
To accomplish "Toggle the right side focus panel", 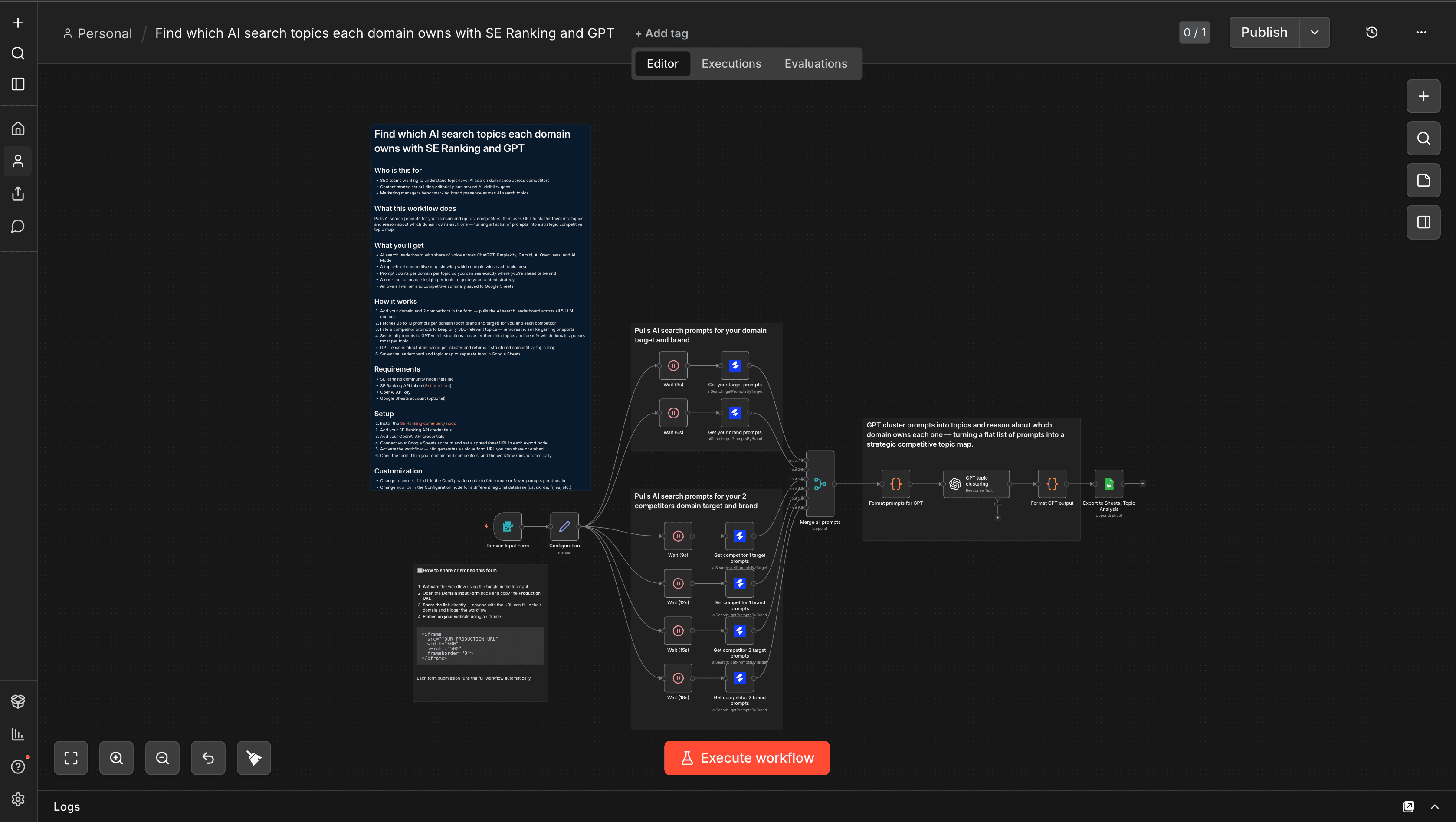I will click(1423, 222).
